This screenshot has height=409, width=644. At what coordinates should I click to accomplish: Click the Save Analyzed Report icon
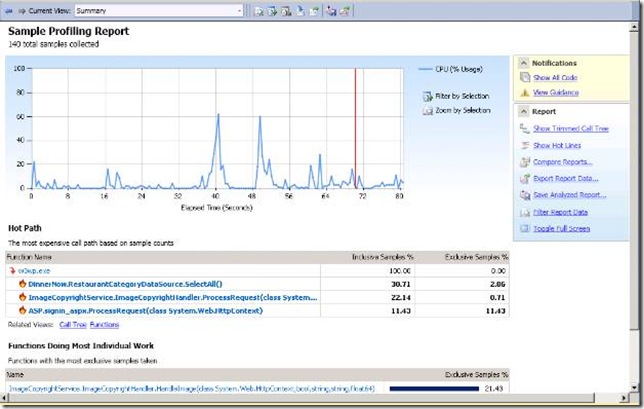pyautogui.click(x=525, y=195)
